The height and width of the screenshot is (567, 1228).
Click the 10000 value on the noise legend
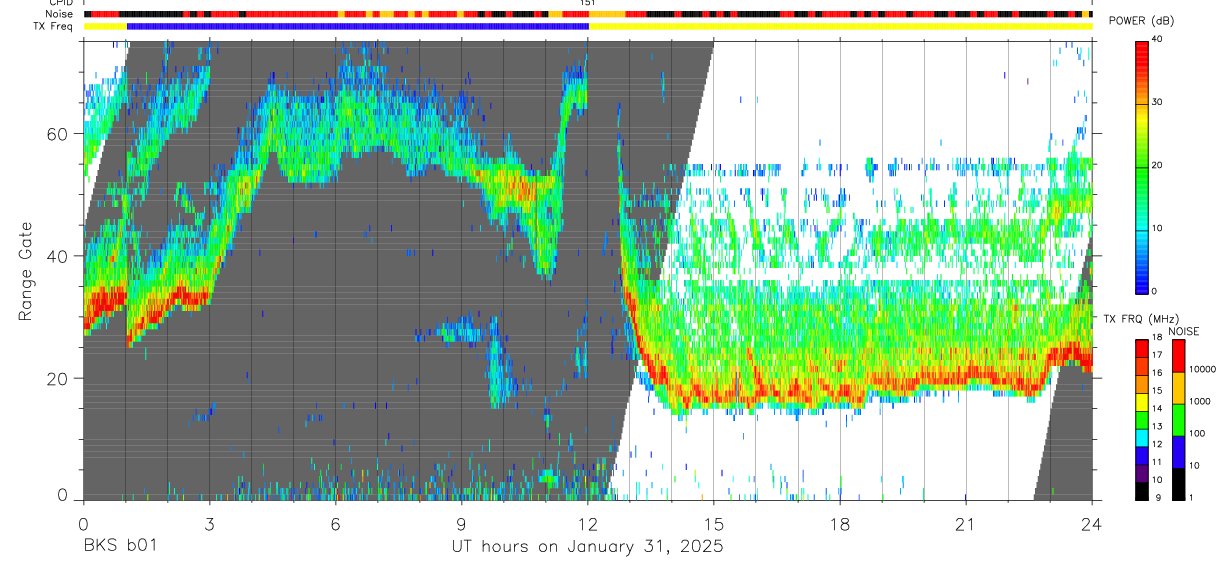[x=1203, y=369]
